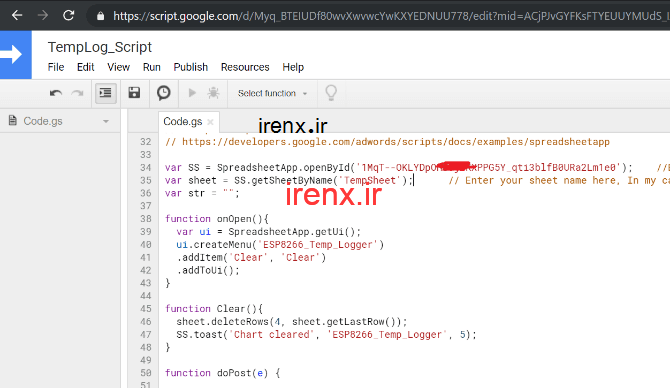Image resolution: width=670 pixels, height=388 pixels.
Task: Debug the selected function with bug icon
Action: click(x=213, y=93)
